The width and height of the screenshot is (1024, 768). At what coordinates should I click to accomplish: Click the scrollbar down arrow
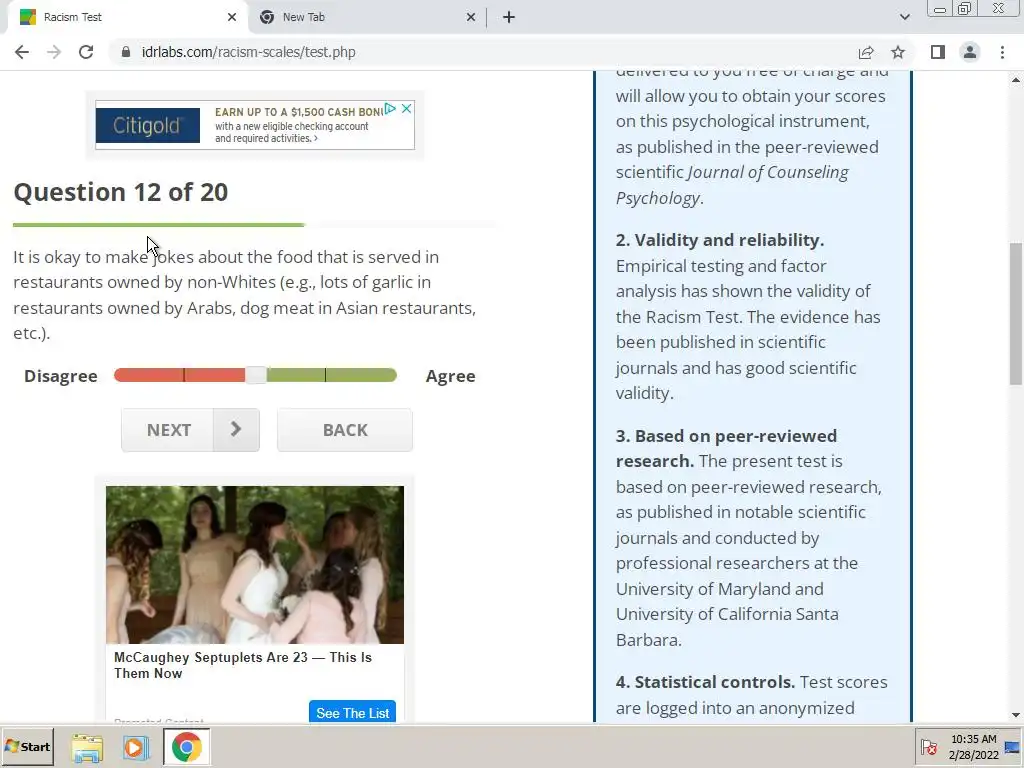tap(1016, 715)
